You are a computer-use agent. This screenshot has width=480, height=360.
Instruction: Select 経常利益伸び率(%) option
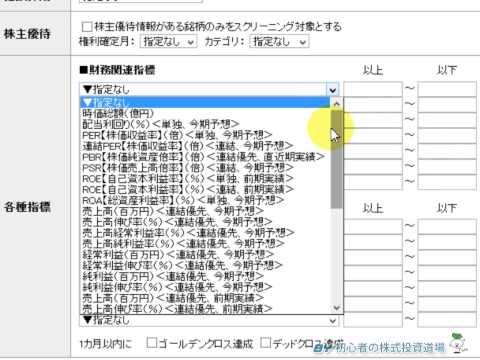[x=205, y=265]
